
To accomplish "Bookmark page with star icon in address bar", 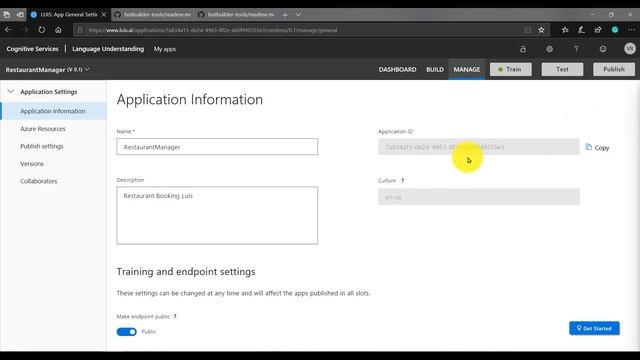I will (541, 30).
